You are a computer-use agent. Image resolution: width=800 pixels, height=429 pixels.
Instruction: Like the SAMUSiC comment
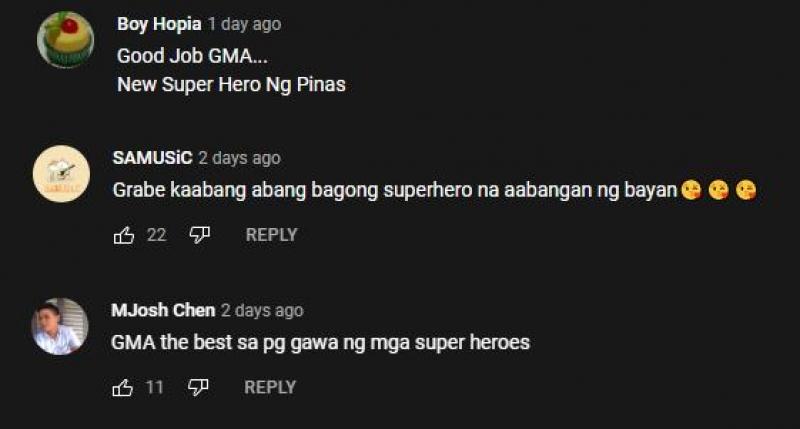[124, 235]
